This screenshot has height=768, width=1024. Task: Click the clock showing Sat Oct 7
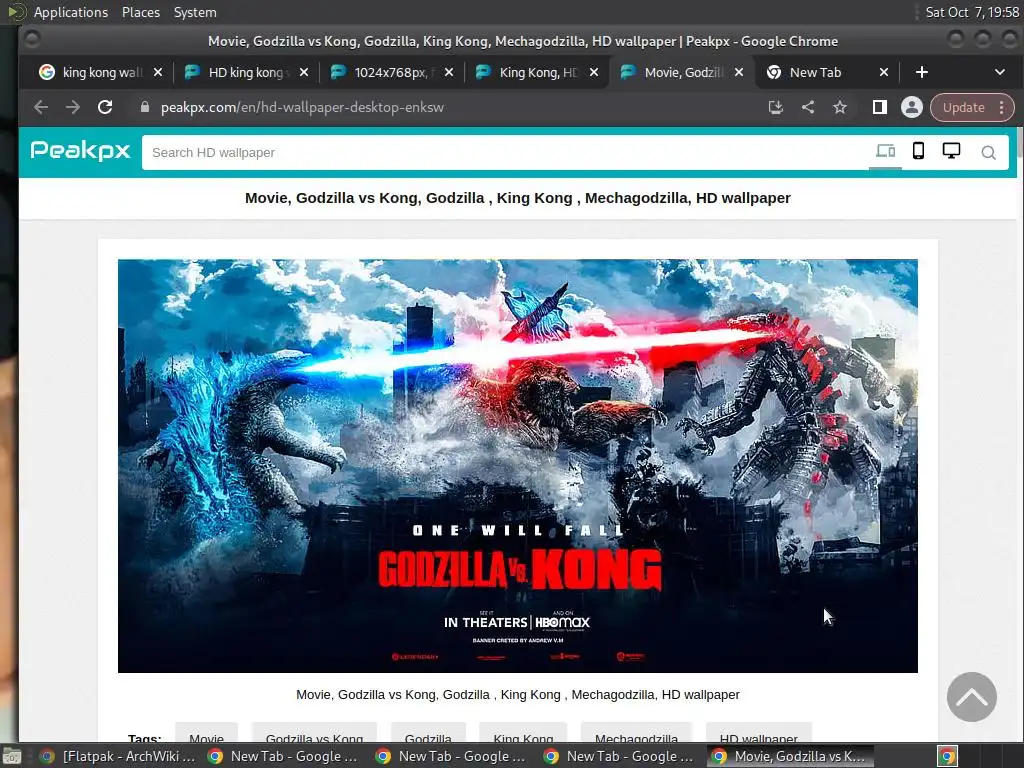click(972, 12)
